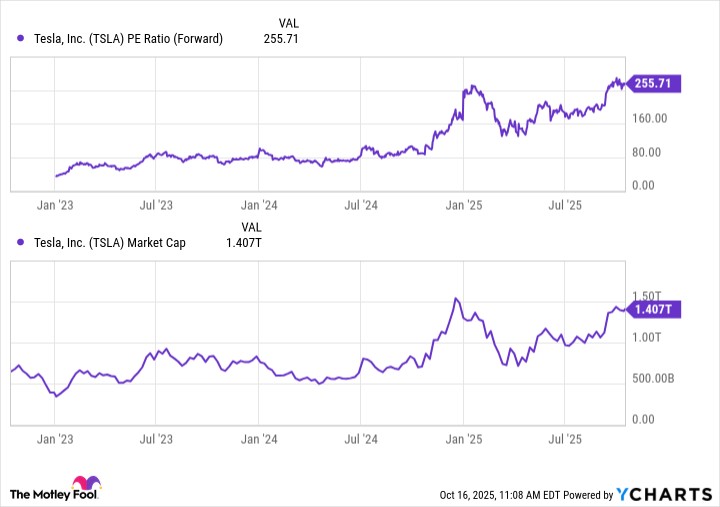Click the 160.00 y-axis label
The image size is (720, 507).
point(649,119)
